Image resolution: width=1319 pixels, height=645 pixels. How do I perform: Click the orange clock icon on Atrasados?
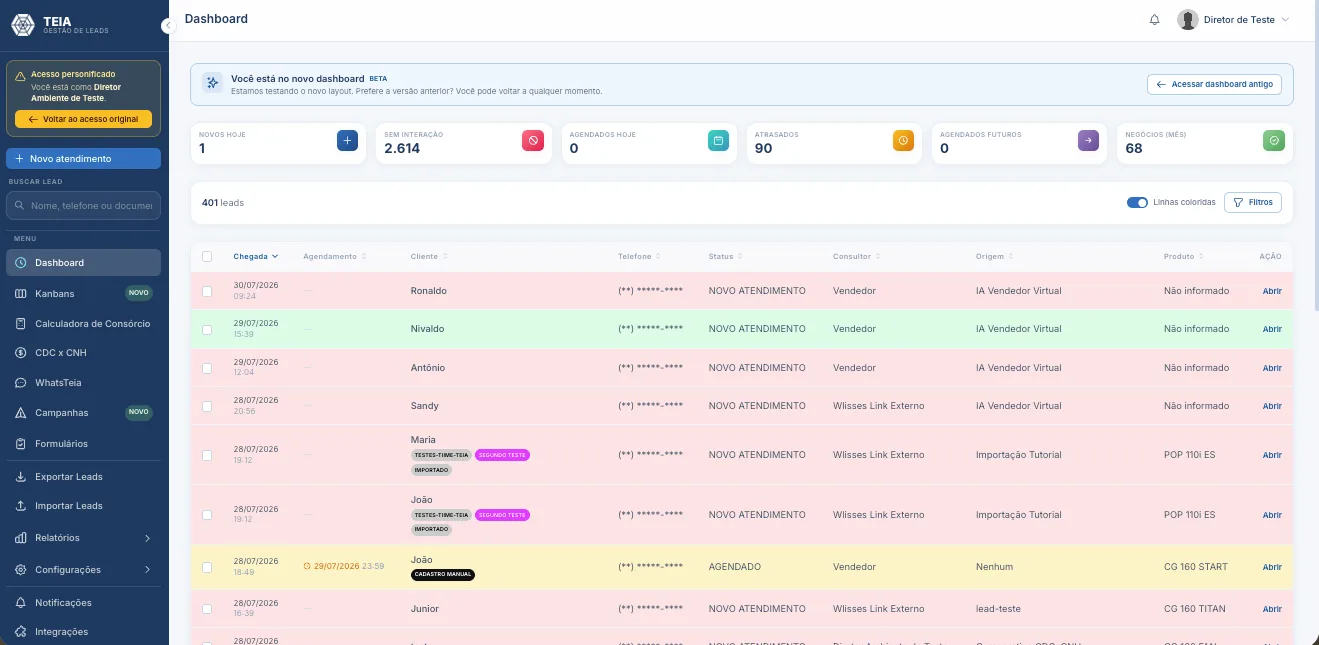[903, 141]
